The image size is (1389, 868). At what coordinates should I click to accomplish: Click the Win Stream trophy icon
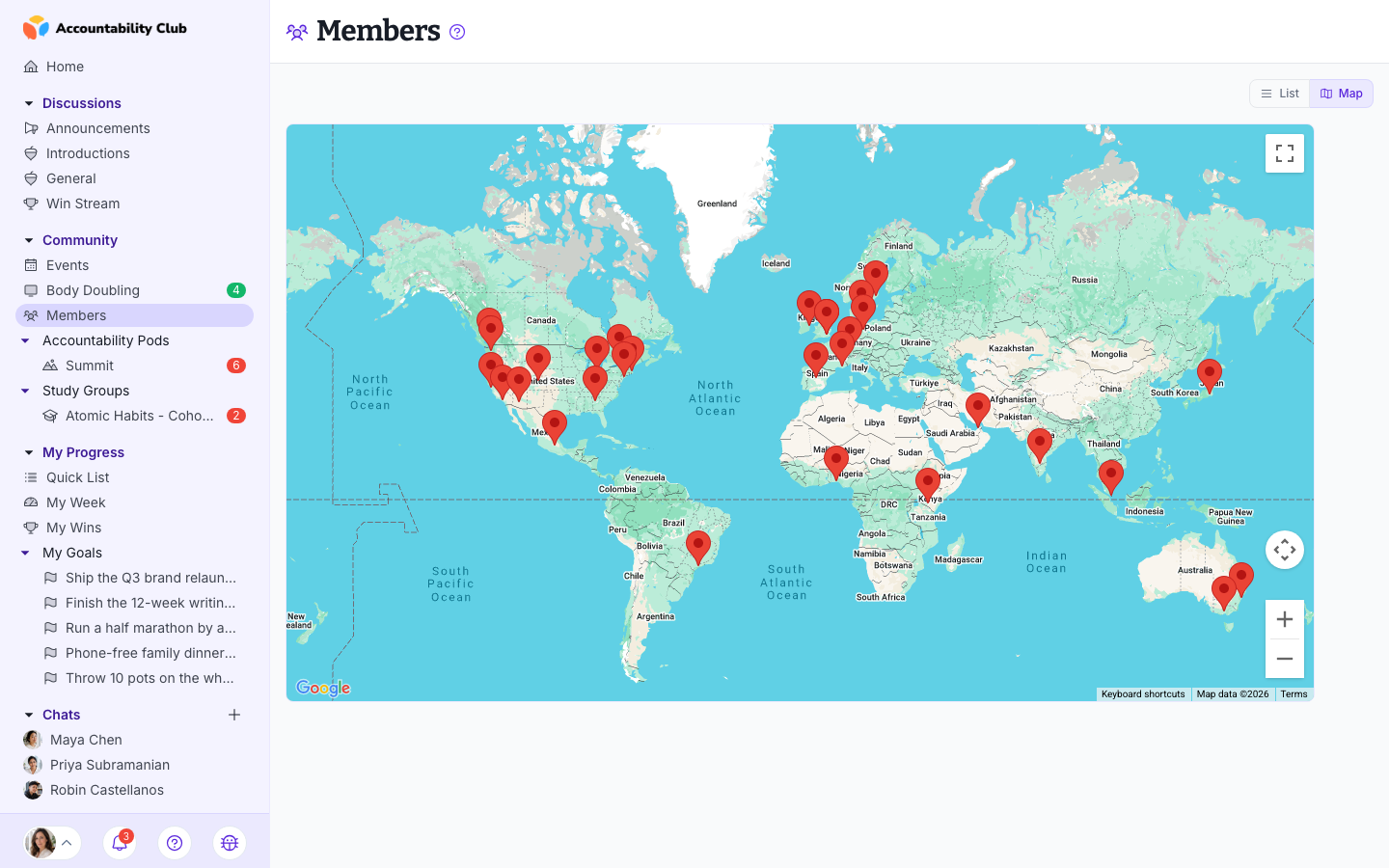click(31, 203)
